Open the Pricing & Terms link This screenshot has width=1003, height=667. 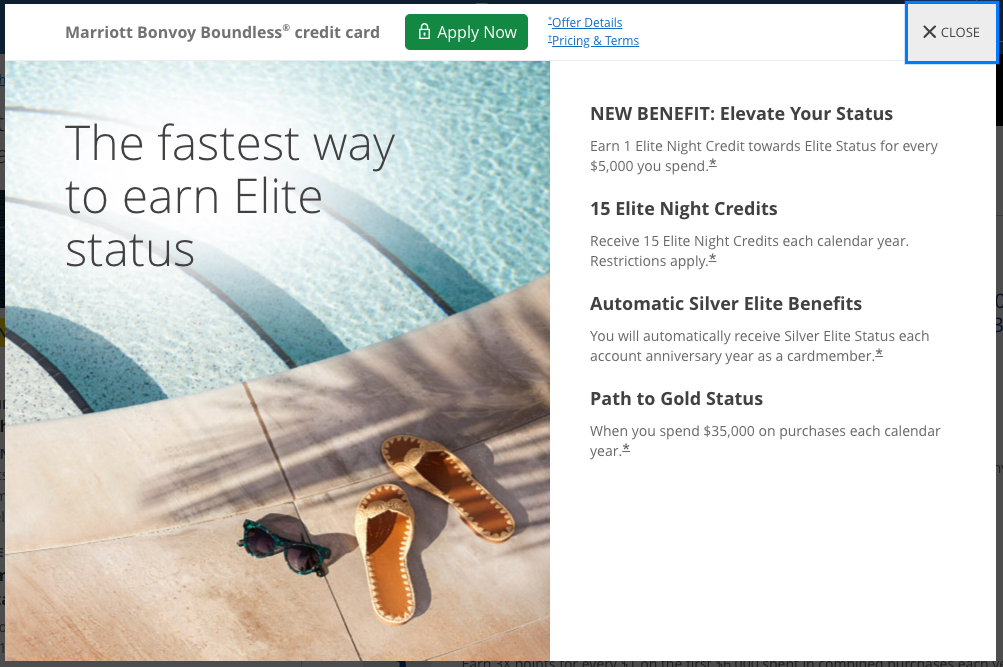coord(594,40)
